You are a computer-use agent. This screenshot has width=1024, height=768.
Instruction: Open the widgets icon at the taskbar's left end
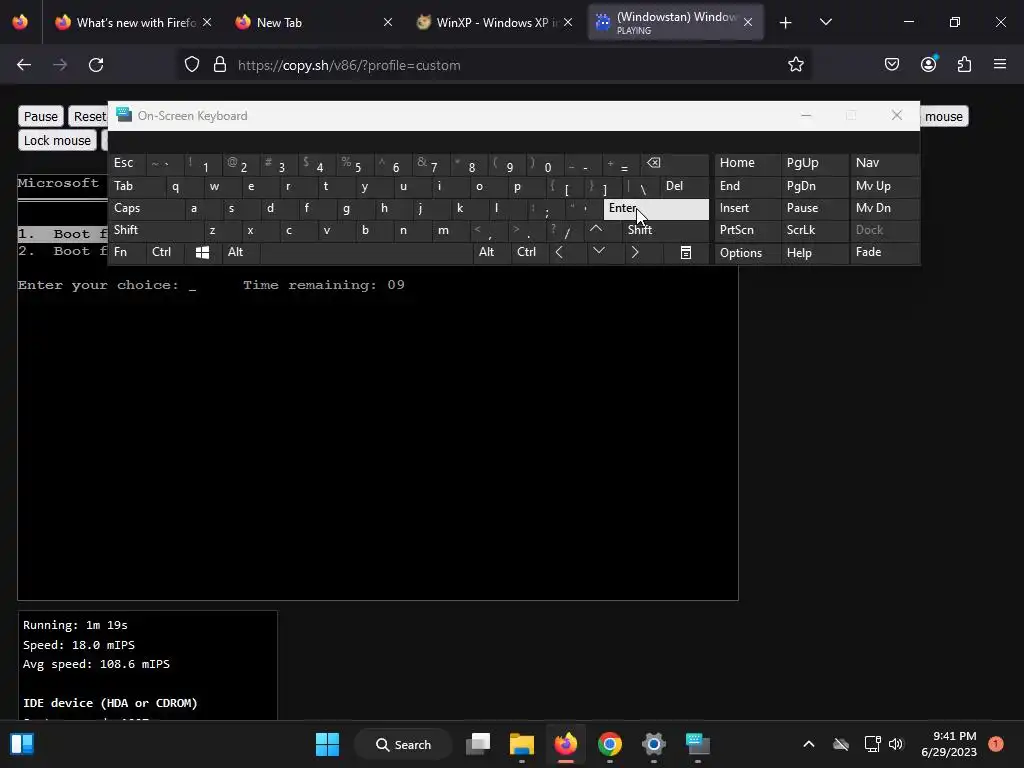pos(22,744)
